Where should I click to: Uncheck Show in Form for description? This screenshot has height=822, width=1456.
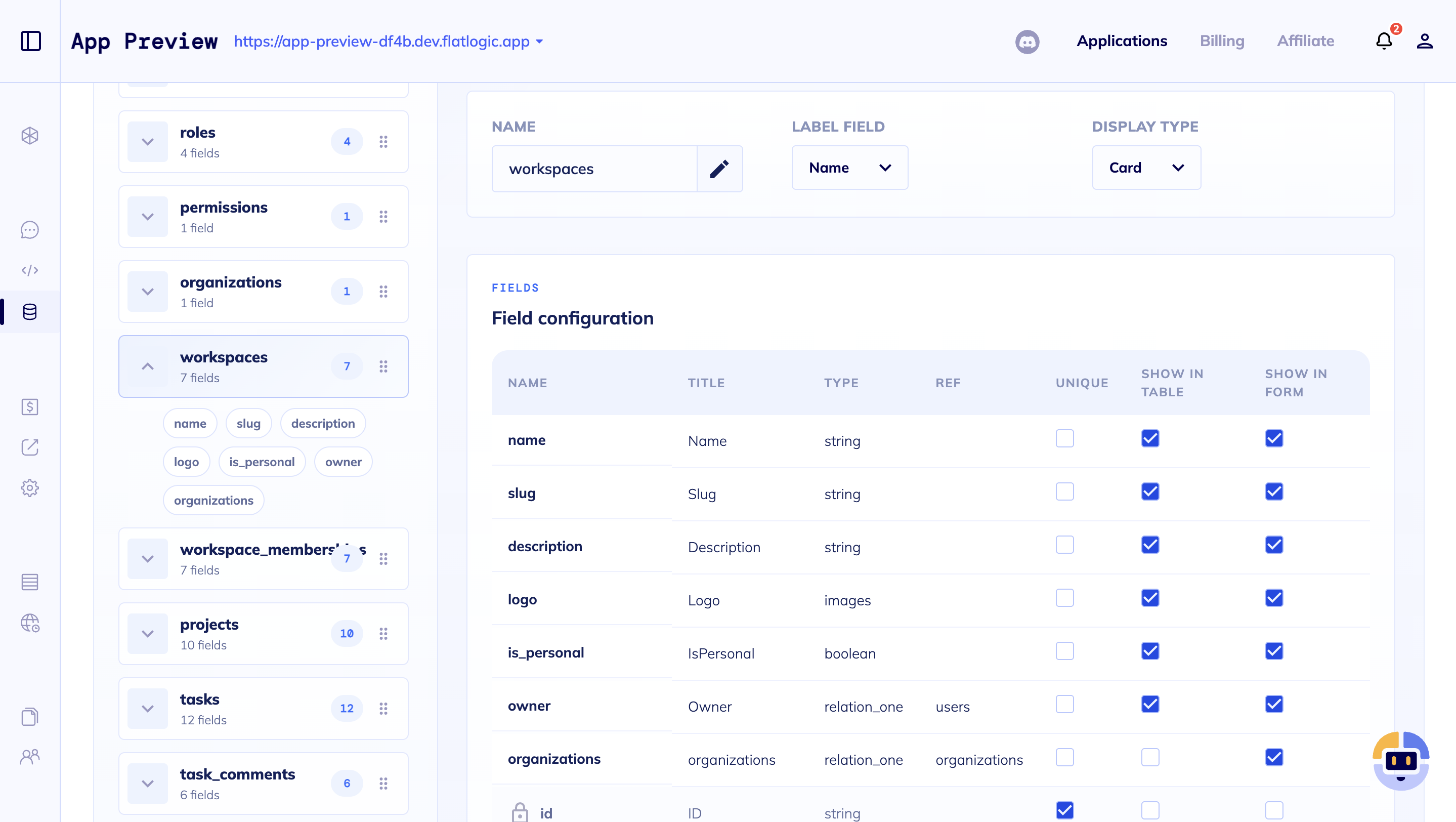coord(1274,545)
